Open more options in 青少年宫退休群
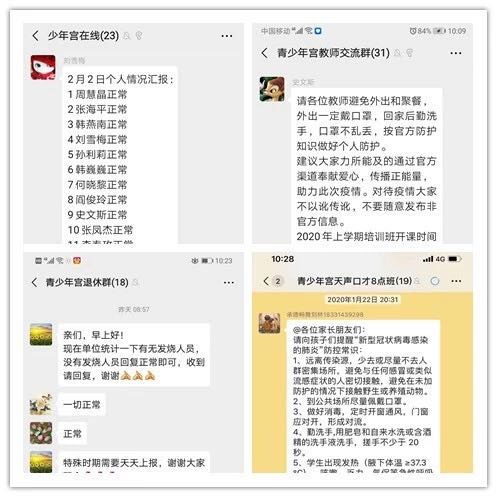497x497 pixels. tap(229, 283)
